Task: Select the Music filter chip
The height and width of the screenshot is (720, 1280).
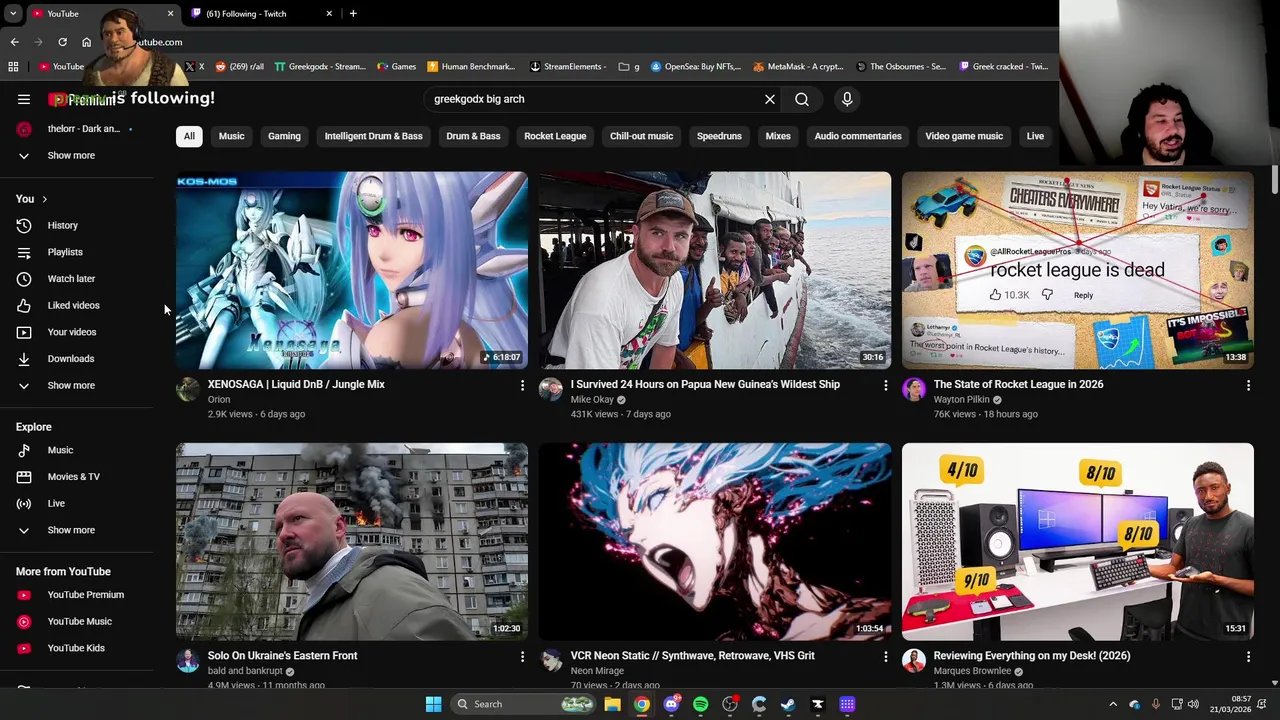Action: 231,136
